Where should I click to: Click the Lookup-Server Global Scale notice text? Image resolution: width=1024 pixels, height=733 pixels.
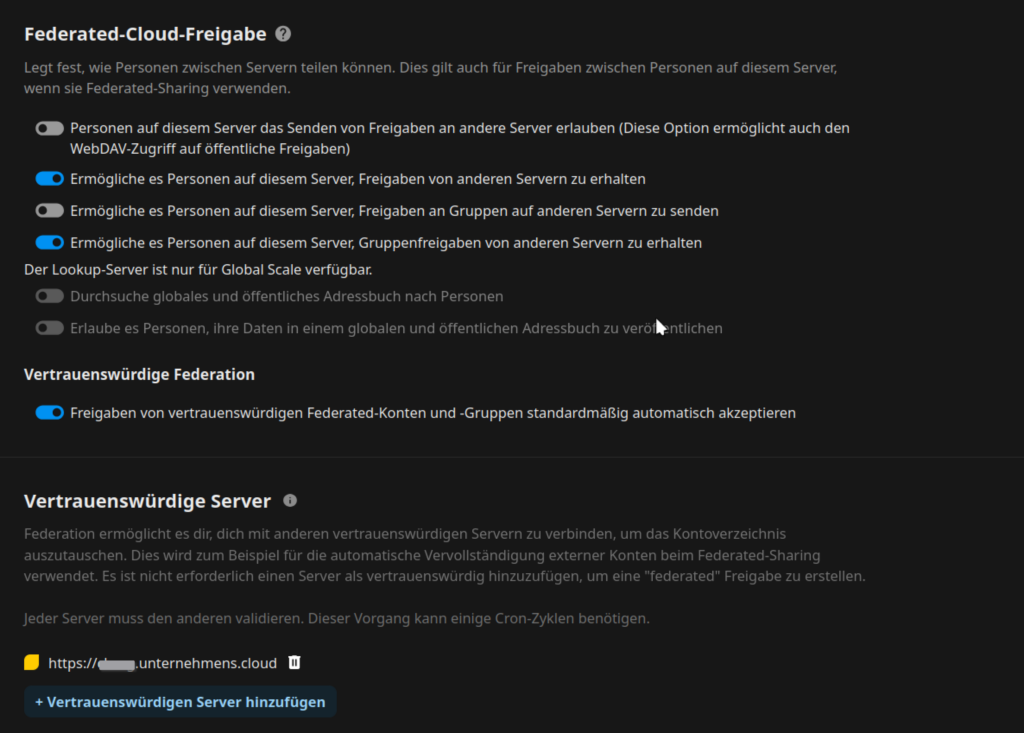(x=205, y=269)
